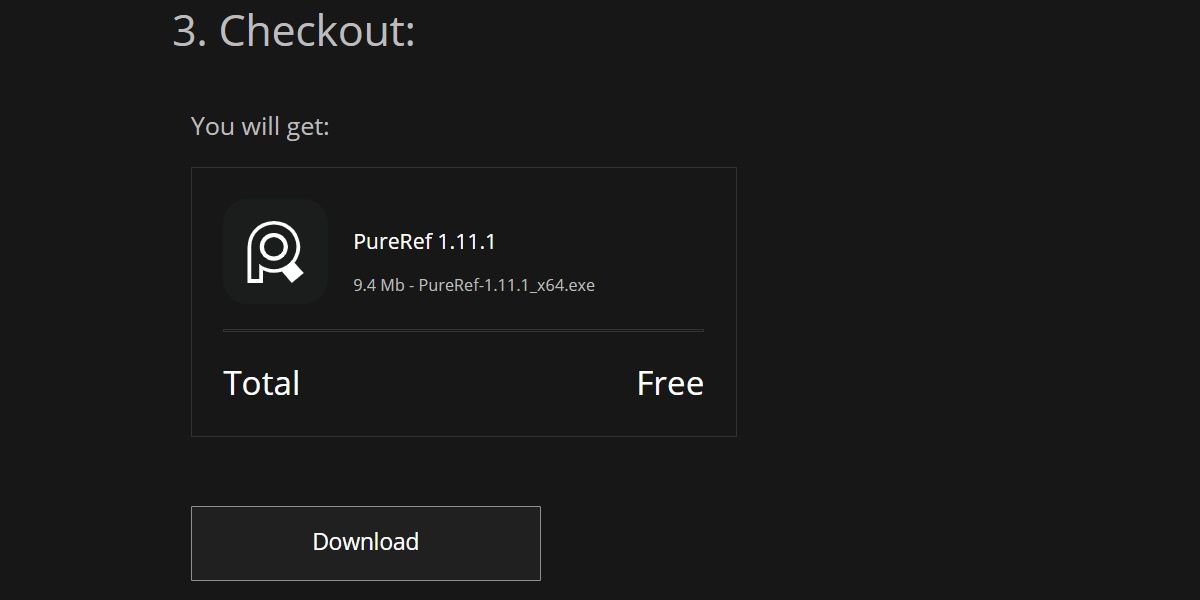Click the version number 1.11.1 in the title

point(467,242)
